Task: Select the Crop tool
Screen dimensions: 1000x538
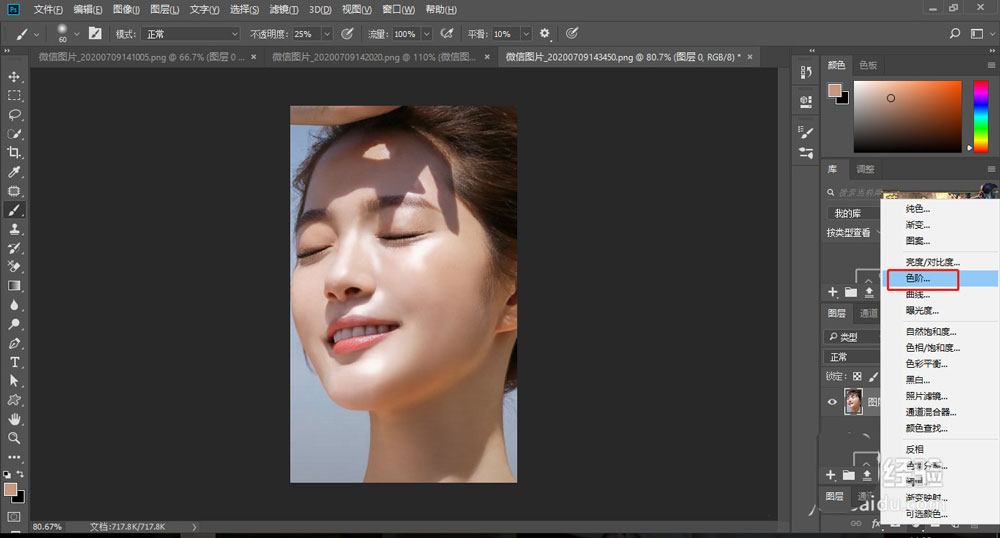Action: pyautogui.click(x=15, y=153)
